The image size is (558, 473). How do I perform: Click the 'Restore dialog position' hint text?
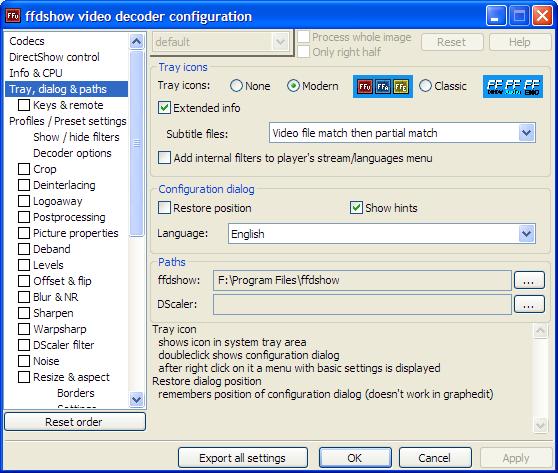pos(207,381)
